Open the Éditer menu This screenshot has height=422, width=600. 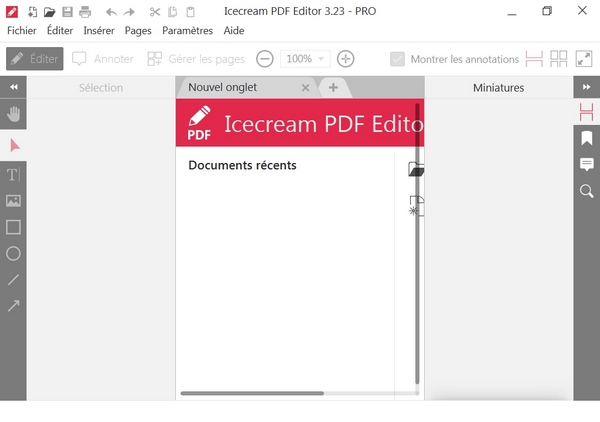(x=60, y=31)
